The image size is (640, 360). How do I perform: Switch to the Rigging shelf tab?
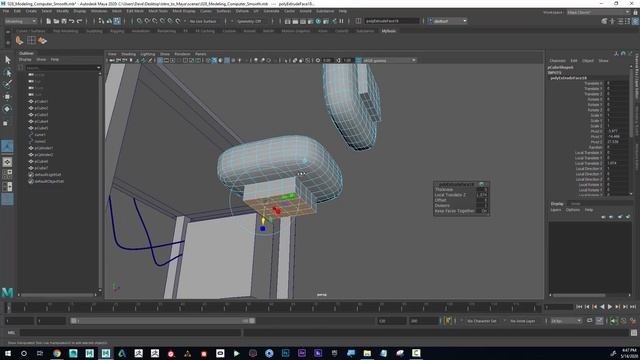click(117, 31)
